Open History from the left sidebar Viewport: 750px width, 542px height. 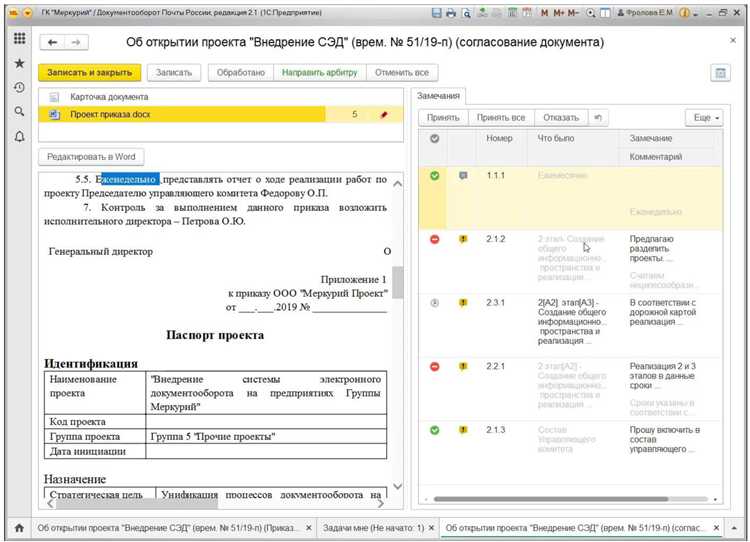(x=19, y=88)
